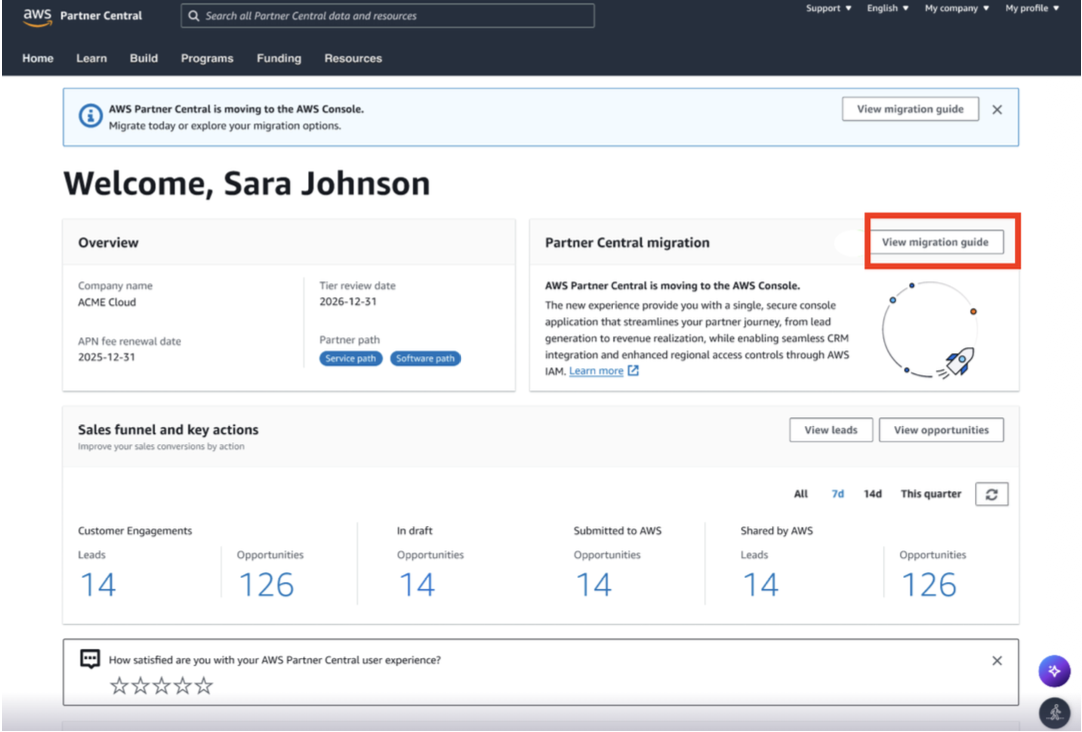
Task: Click the search magnifier icon
Action: pos(194,15)
